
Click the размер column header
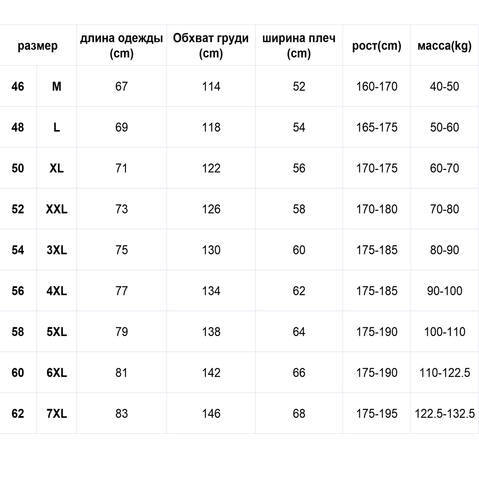[x=38, y=46]
